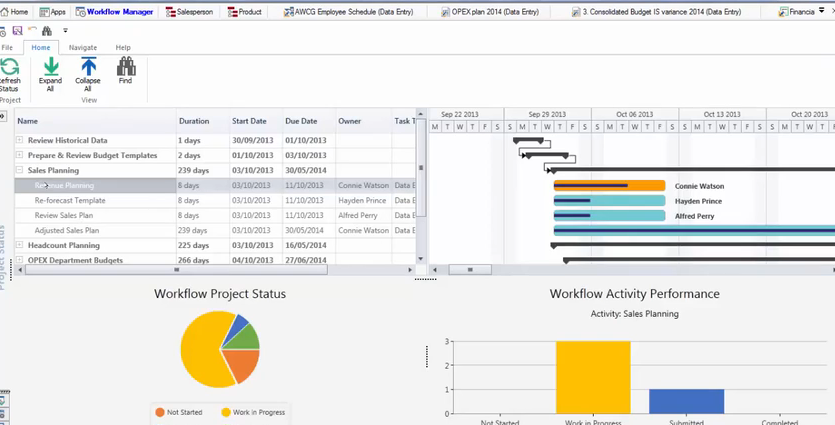
Task: Open the Help ribbon tab
Action: (123, 47)
